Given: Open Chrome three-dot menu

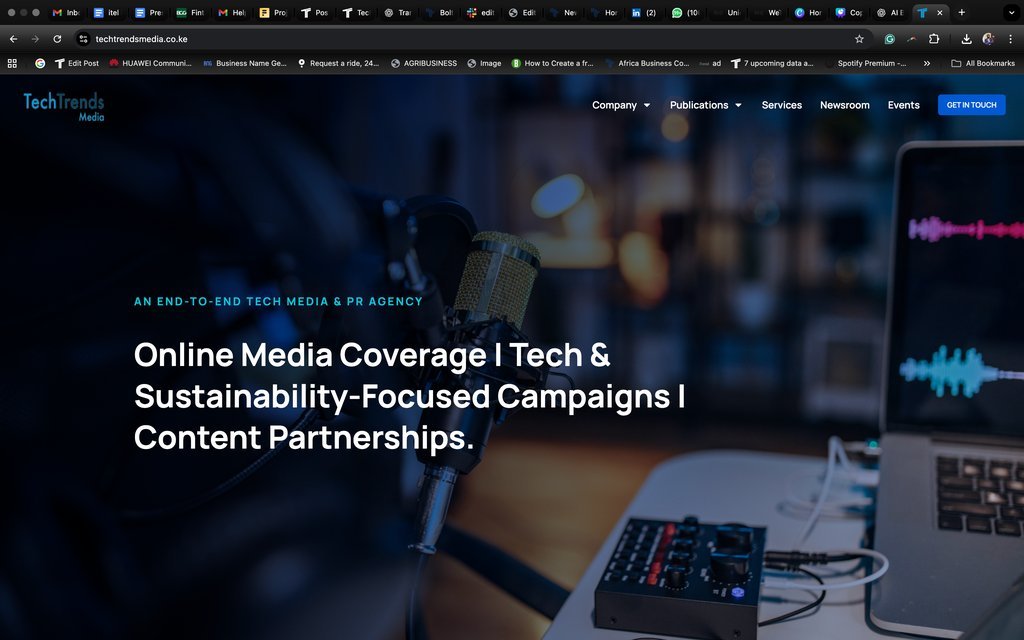Looking at the screenshot, I should click(1010, 39).
